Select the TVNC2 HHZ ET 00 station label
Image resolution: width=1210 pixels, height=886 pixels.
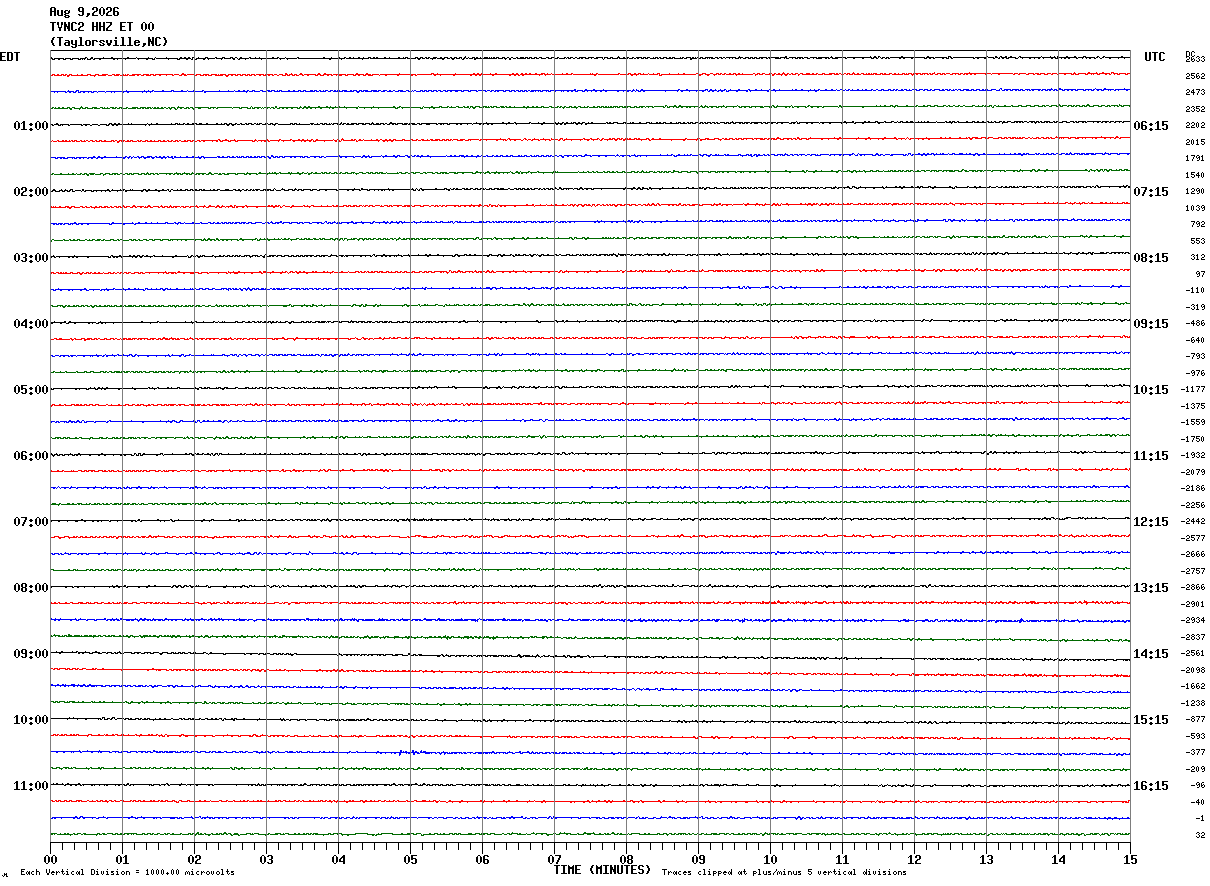[102, 26]
